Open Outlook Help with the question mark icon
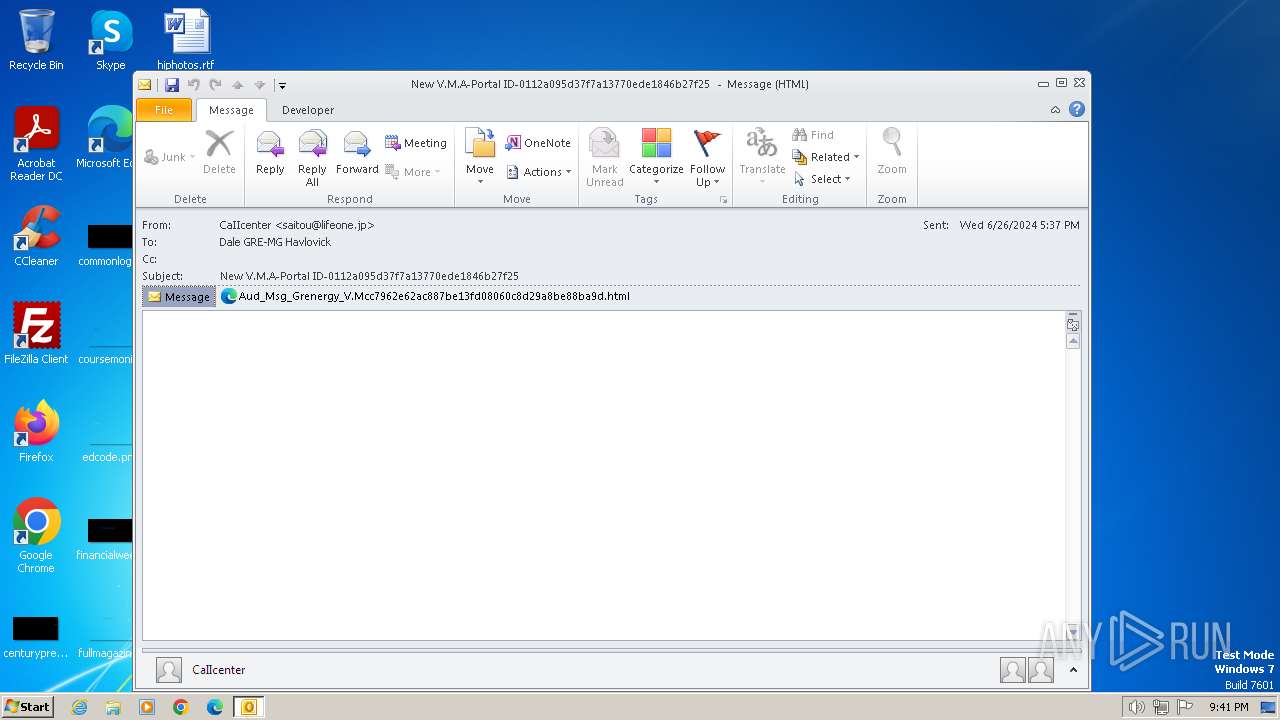 [1077, 110]
